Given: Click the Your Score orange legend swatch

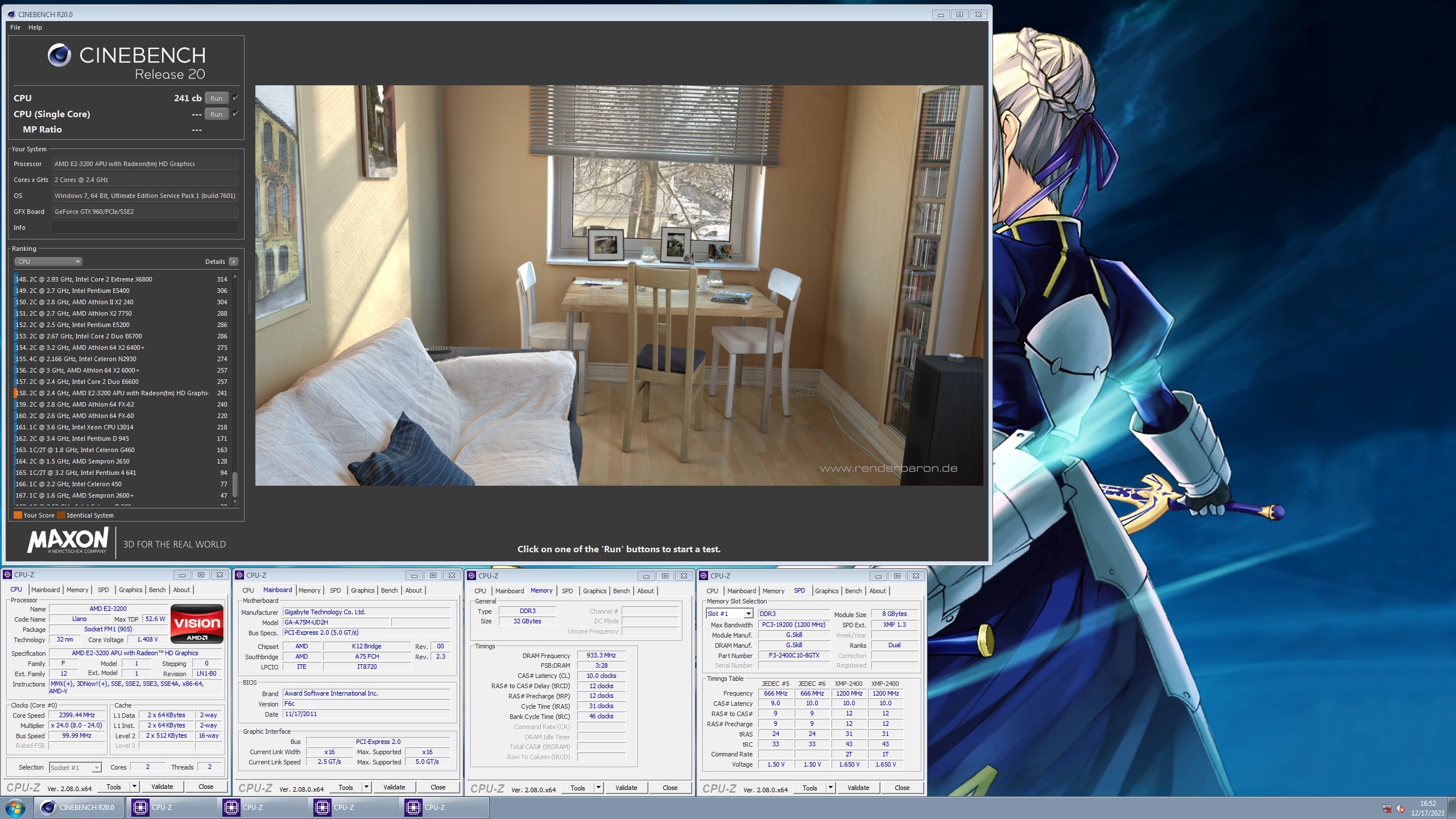Looking at the screenshot, I should point(18,515).
